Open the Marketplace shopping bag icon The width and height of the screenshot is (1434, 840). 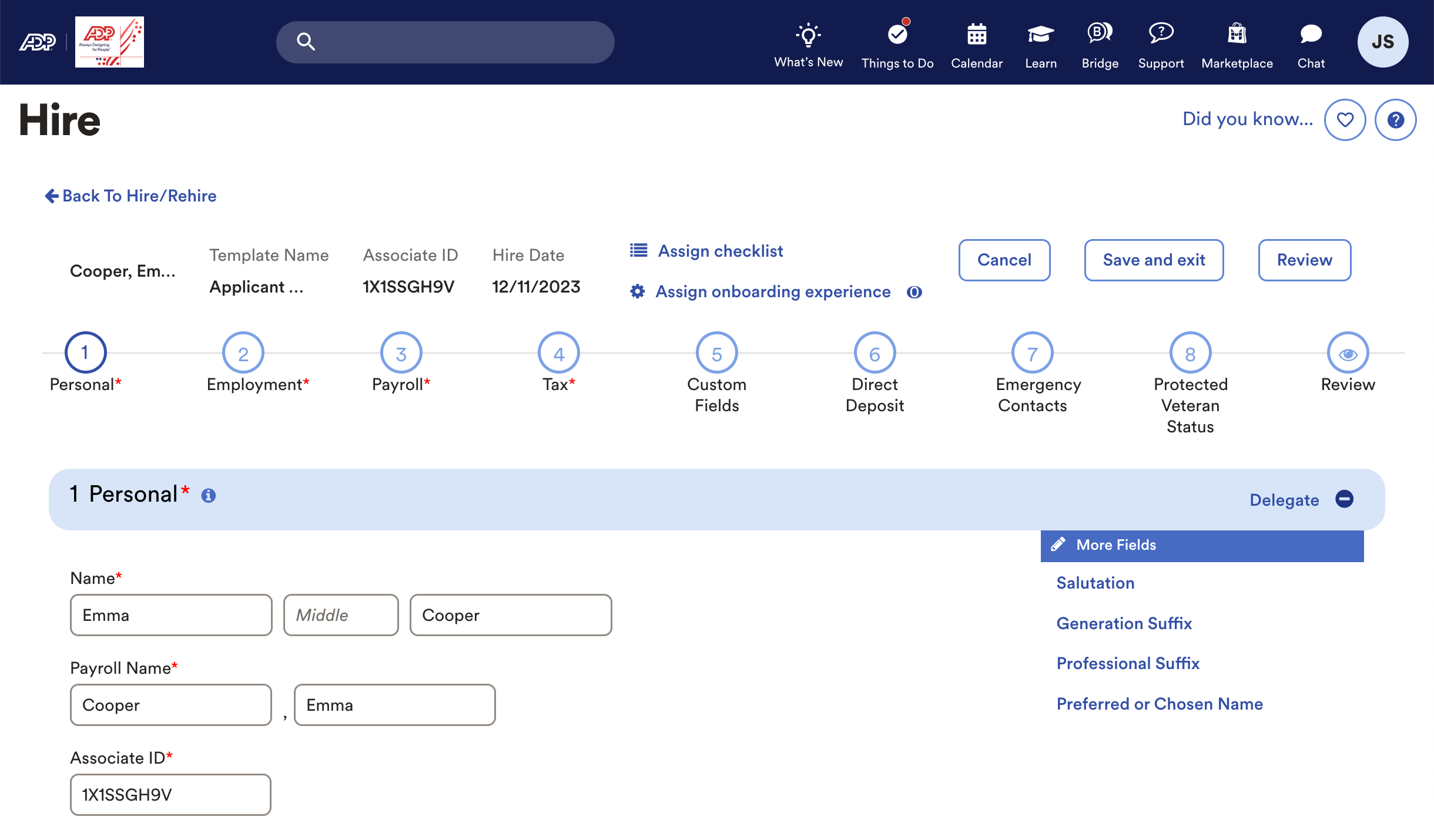click(x=1237, y=33)
